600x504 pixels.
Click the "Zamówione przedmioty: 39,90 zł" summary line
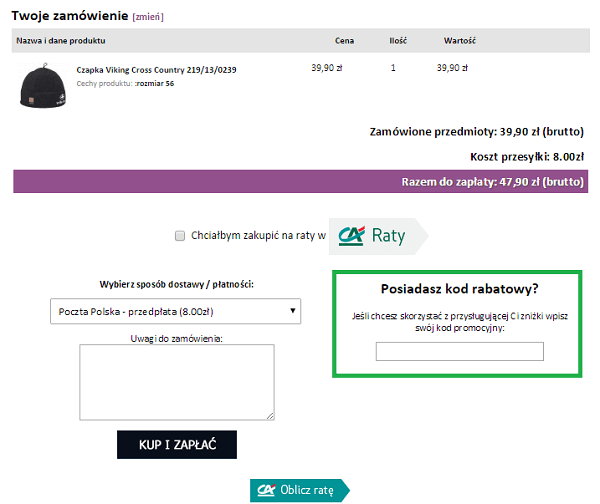(476, 131)
